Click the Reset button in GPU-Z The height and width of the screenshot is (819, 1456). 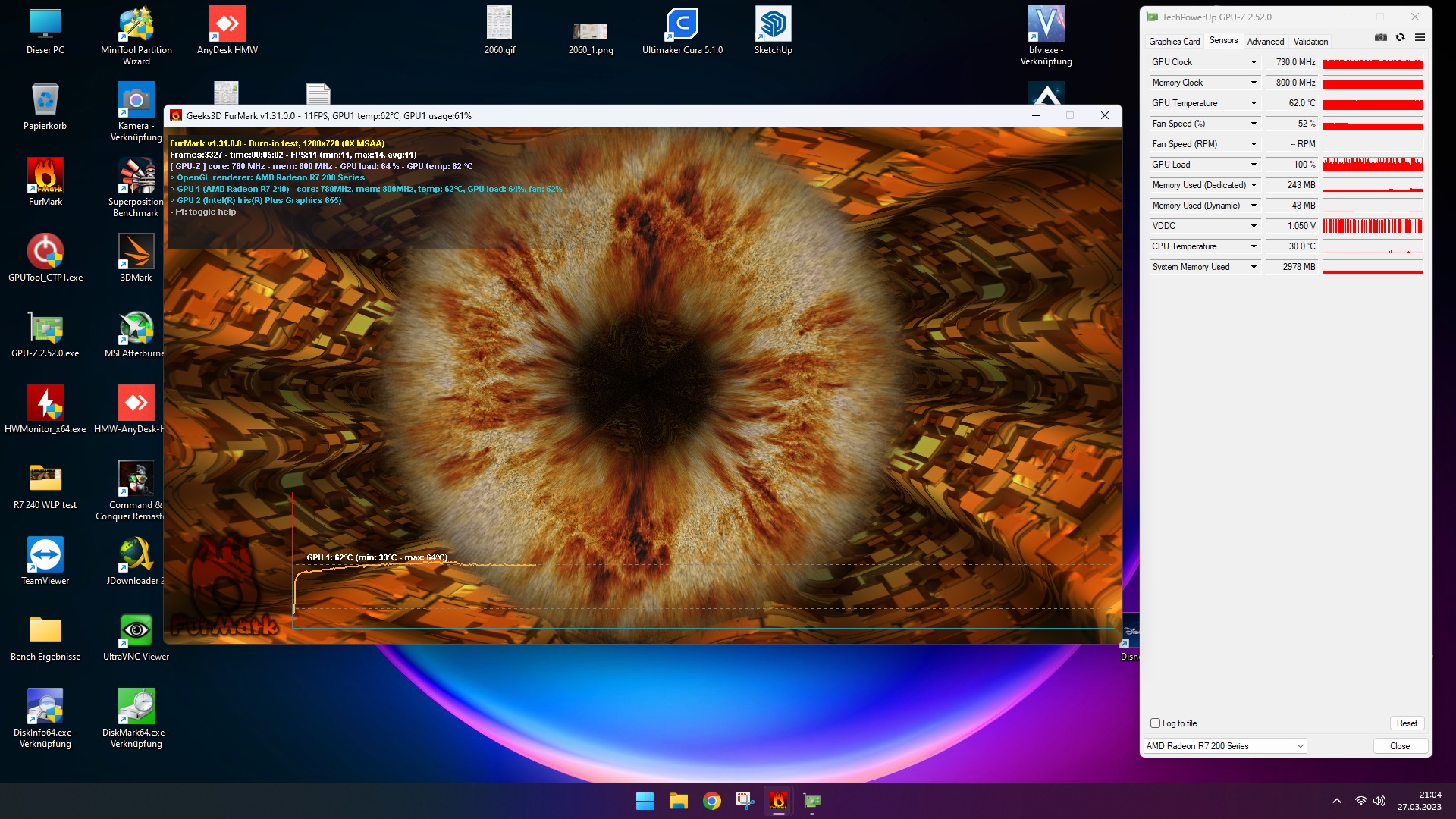pyautogui.click(x=1407, y=723)
